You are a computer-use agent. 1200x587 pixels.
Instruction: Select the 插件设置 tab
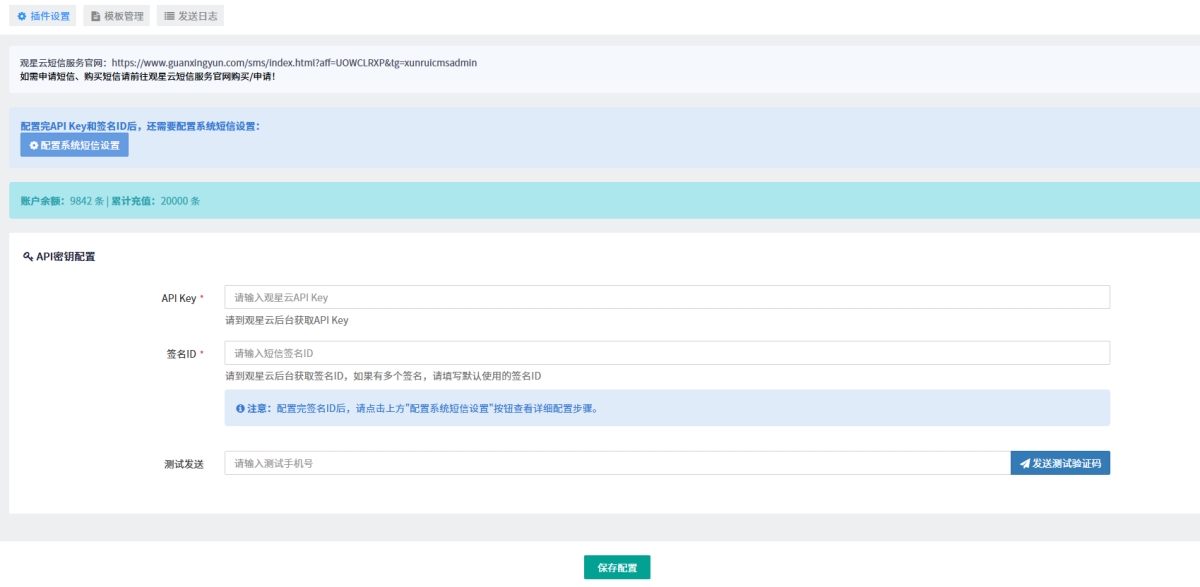tap(43, 16)
